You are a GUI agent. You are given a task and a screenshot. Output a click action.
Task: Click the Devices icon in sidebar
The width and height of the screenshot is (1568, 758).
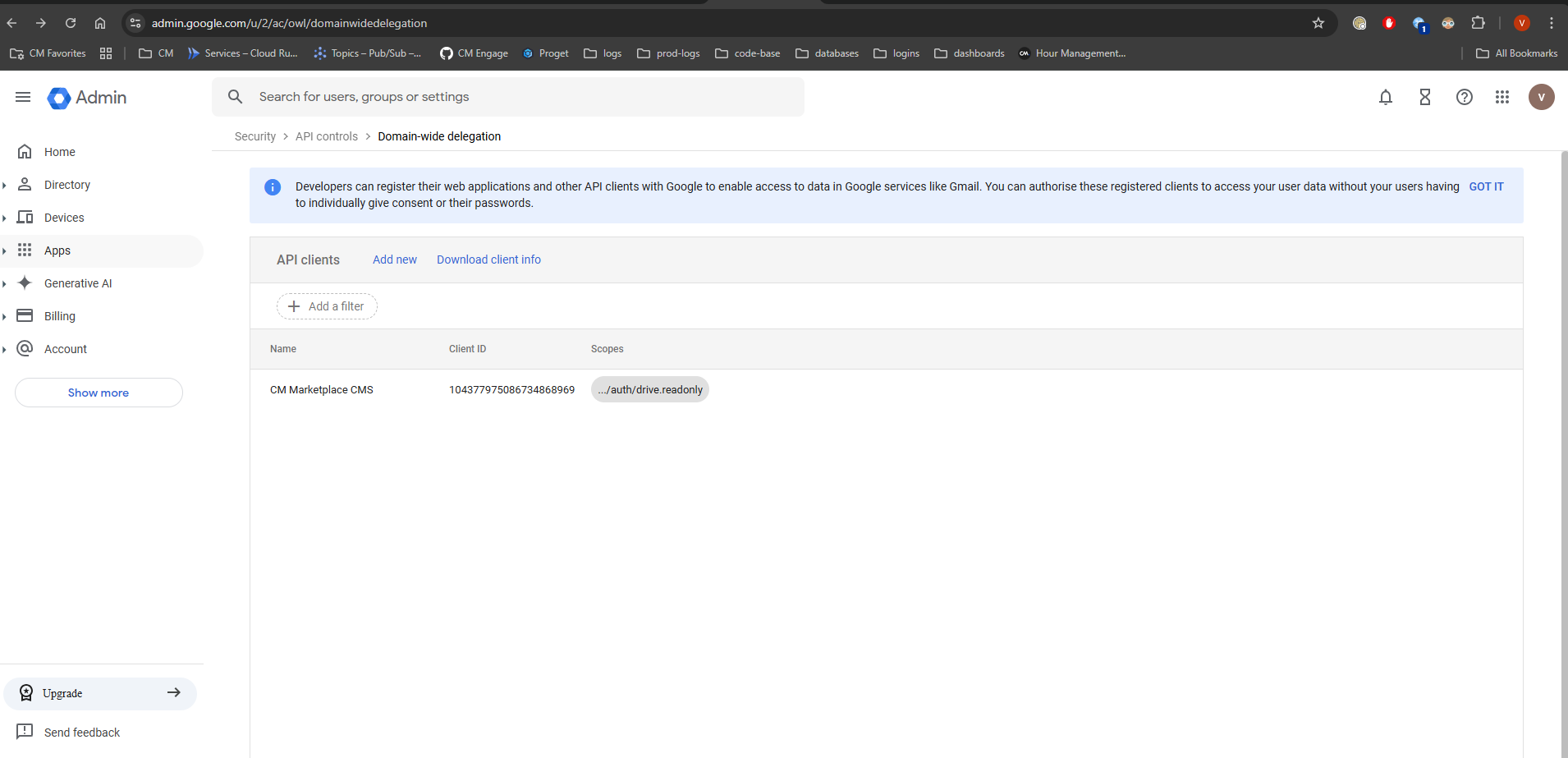pos(25,217)
